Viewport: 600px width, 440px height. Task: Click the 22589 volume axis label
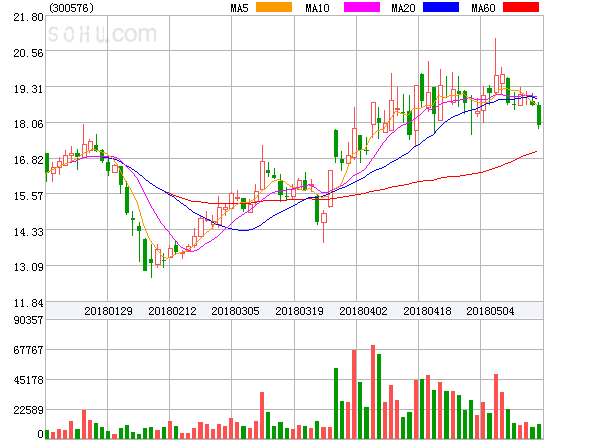[28, 410]
